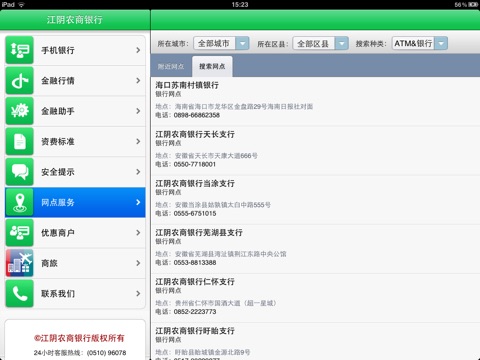
Task: Tap phone number 0852-2223773
Action: tap(195, 312)
